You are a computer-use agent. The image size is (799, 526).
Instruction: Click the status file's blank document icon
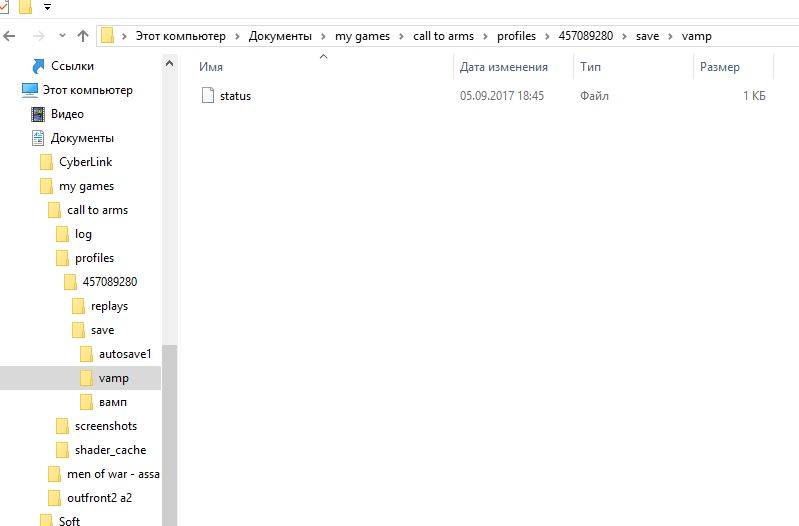click(x=208, y=95)
